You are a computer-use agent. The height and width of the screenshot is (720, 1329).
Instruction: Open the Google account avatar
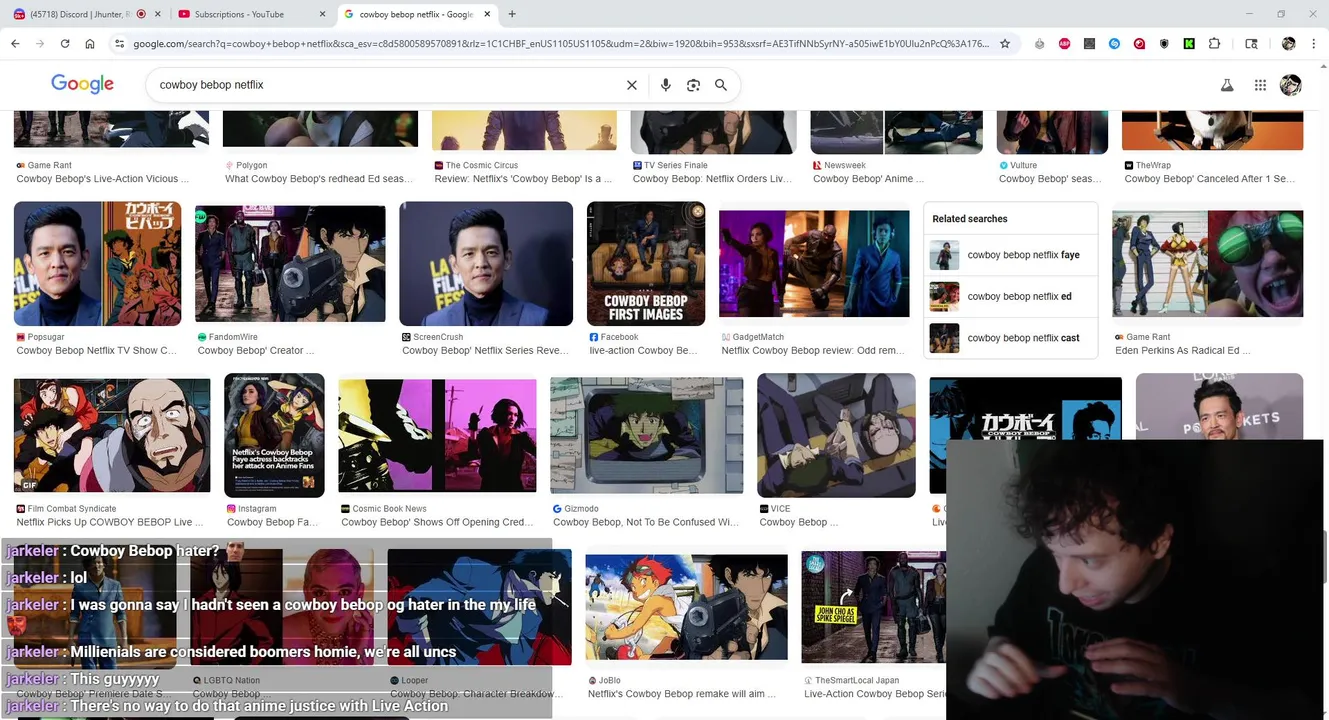(1291, 85)
